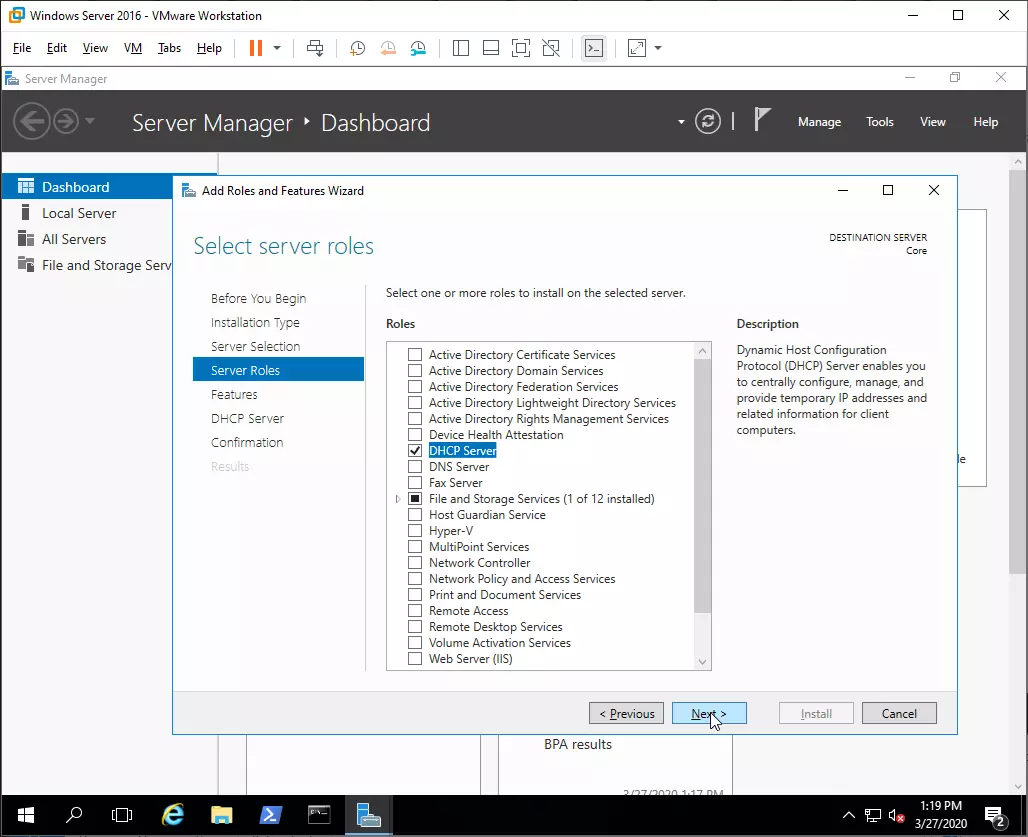Open the Server Manager Tools menu
1028x837 pixels.
[880, 122]
